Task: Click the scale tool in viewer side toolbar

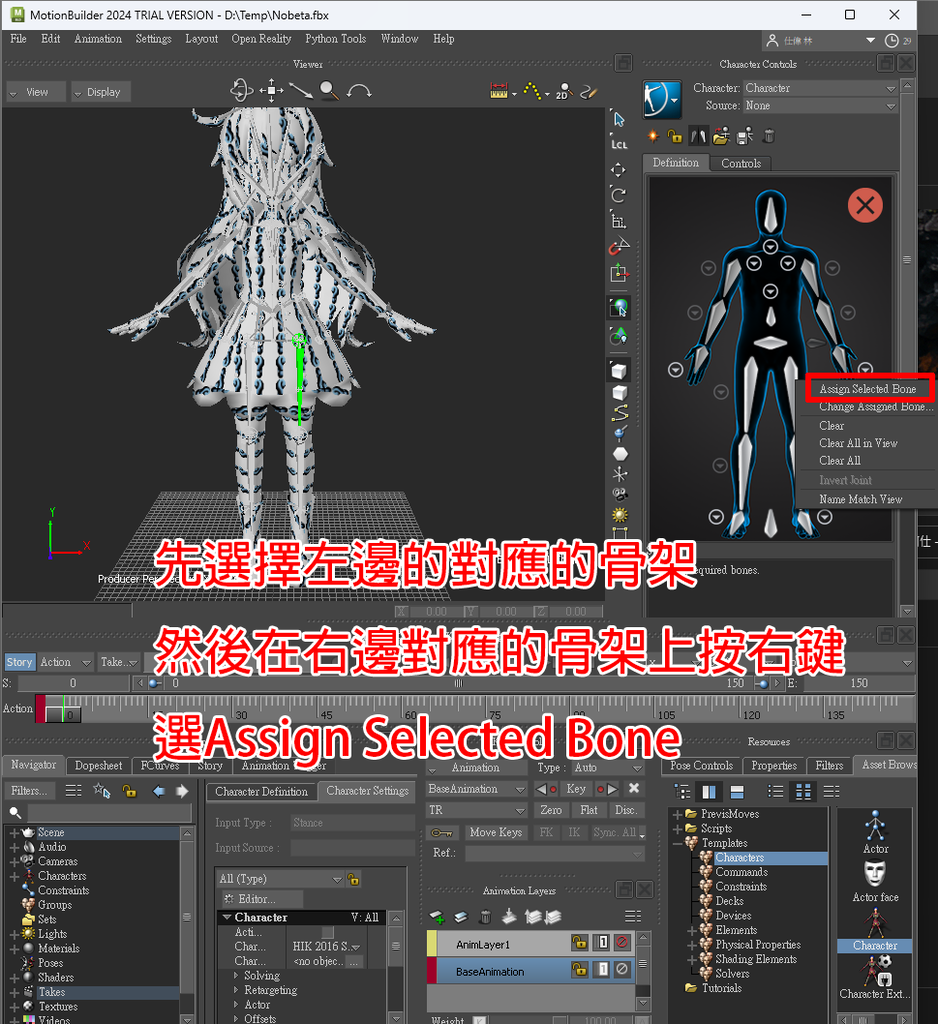Action: [619, 219]
